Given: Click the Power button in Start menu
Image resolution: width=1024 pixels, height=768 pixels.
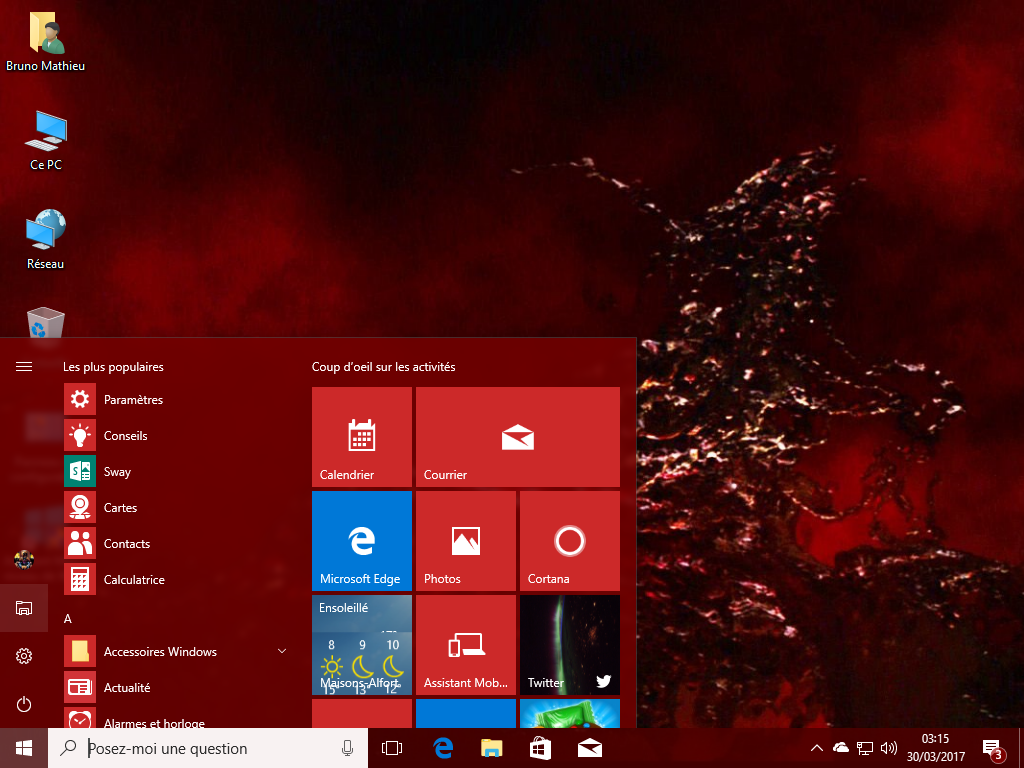Looking at the screenshot, I should pyautogui.click(x=24, y=704).
